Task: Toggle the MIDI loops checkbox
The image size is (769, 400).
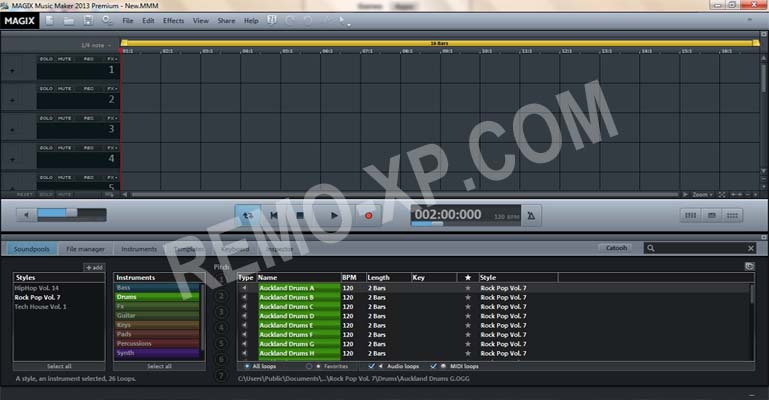Action: [x=433, y=366]
